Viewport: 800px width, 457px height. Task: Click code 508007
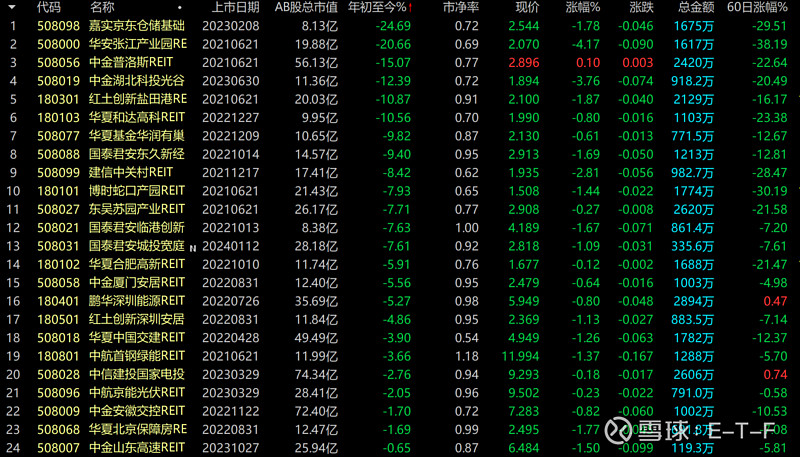(x=59, y=448)
